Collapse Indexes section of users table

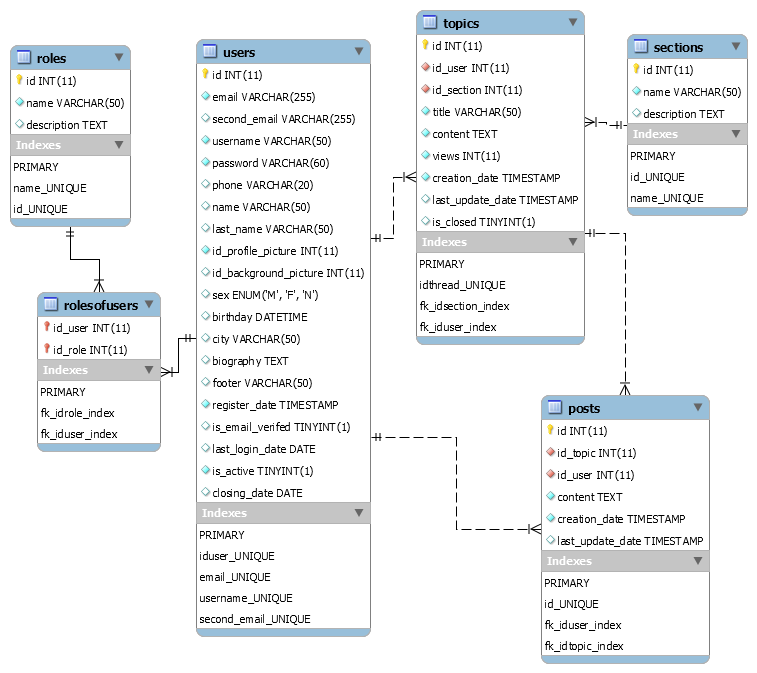359,512
